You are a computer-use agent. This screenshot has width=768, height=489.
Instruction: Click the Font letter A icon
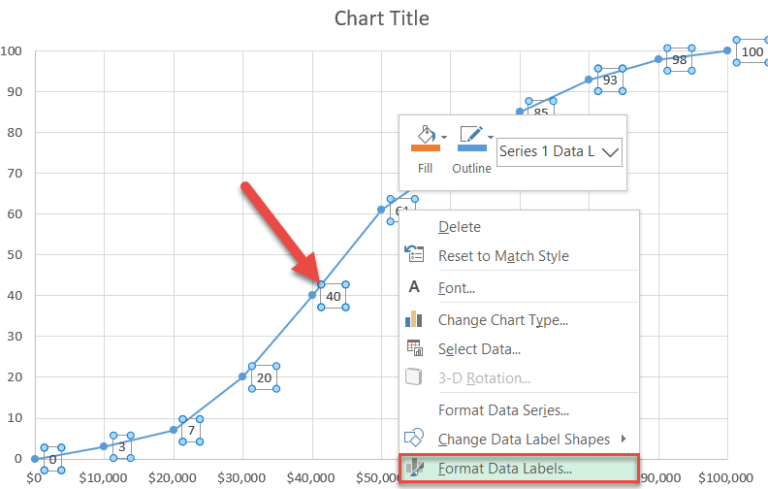[x=414, y=287]
